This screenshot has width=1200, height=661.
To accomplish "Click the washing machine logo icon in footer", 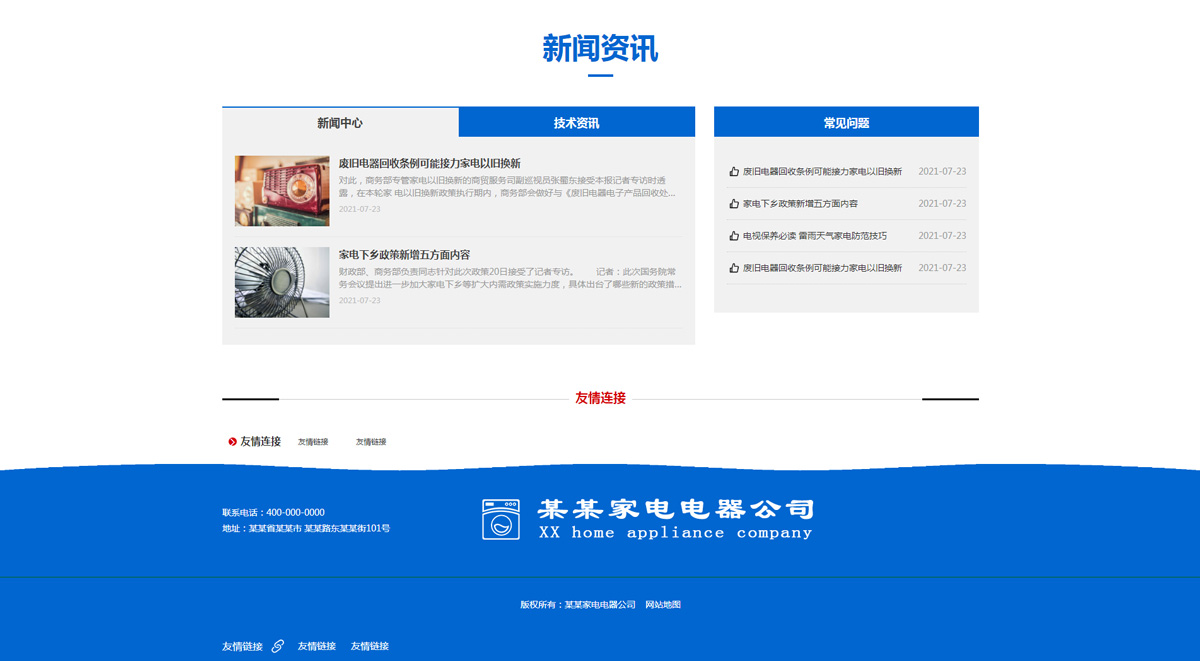I will click(501, 520).
